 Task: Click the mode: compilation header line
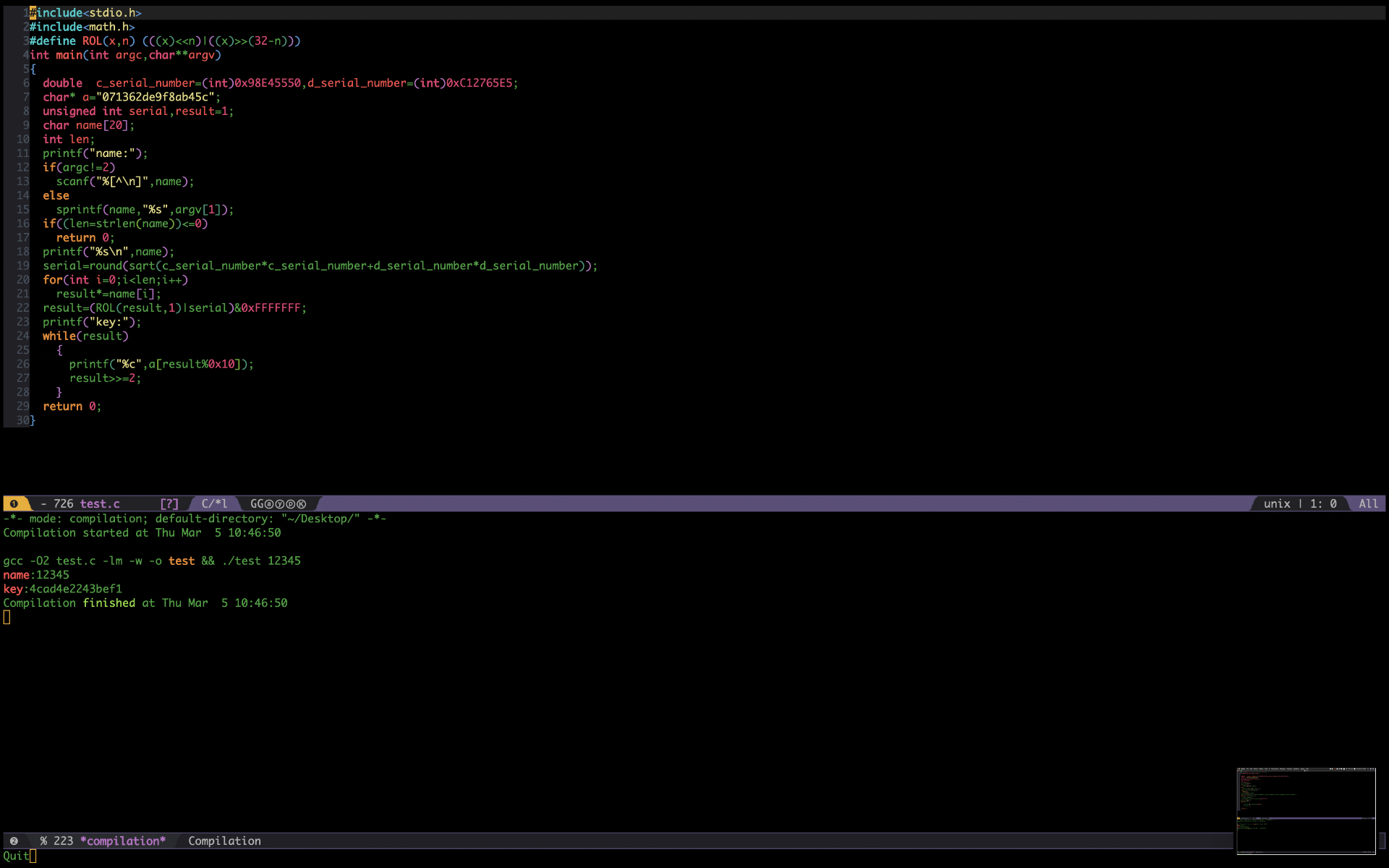pyautogui.click(x=195, y=519)
